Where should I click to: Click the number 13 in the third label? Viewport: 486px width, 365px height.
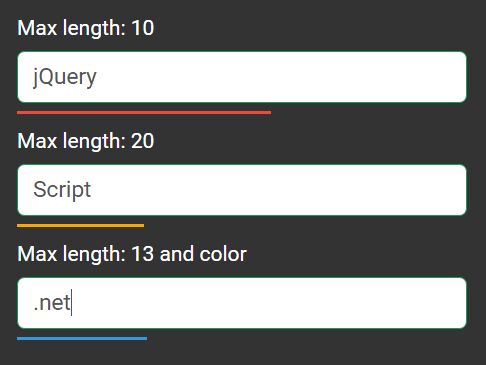[143, 254]
